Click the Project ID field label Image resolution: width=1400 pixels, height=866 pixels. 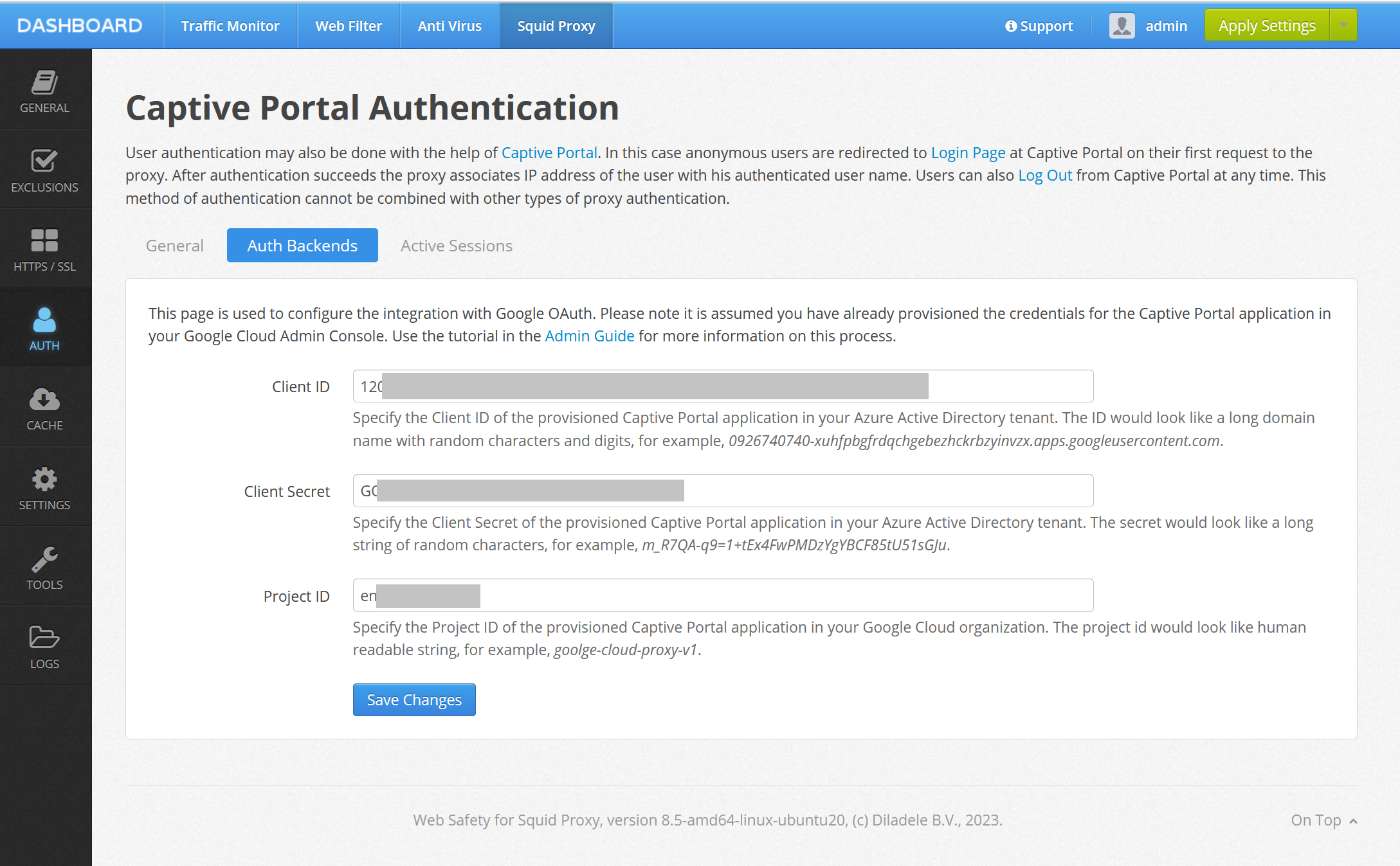click(x=296, y=597)
